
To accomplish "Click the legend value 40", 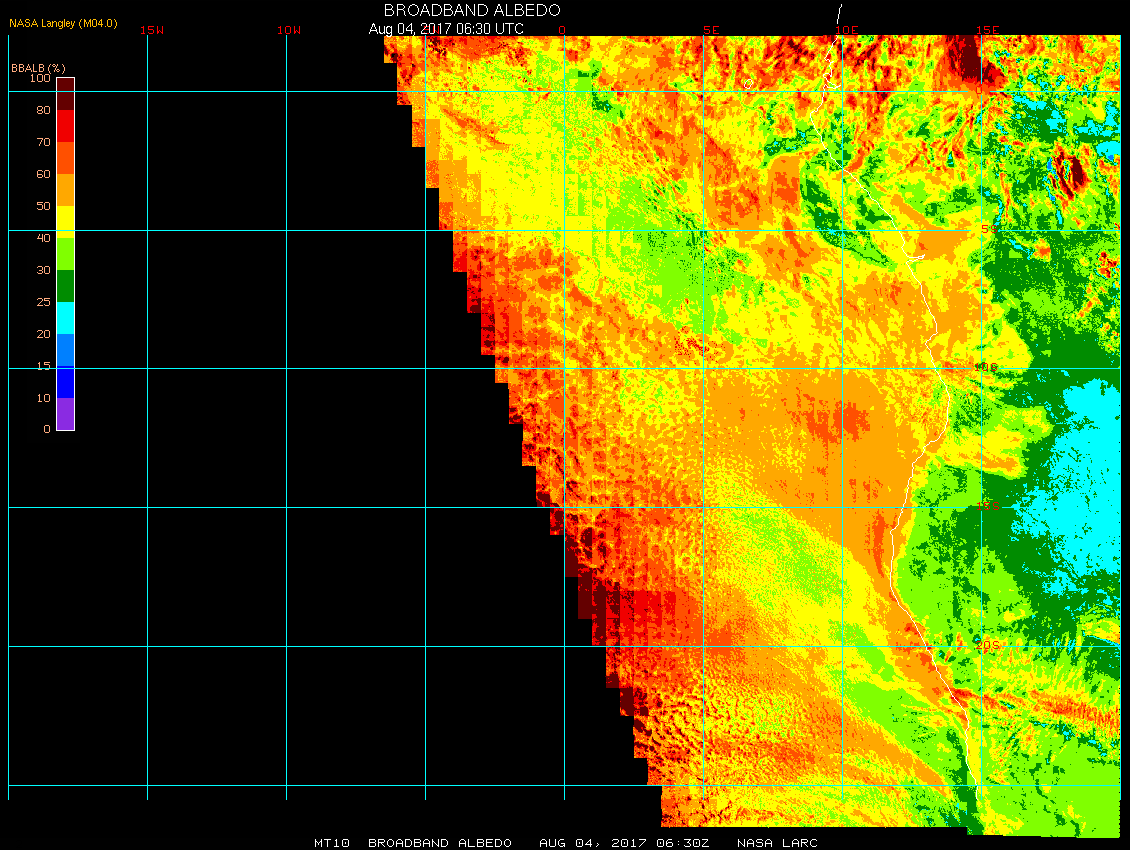I will (43, 238).
